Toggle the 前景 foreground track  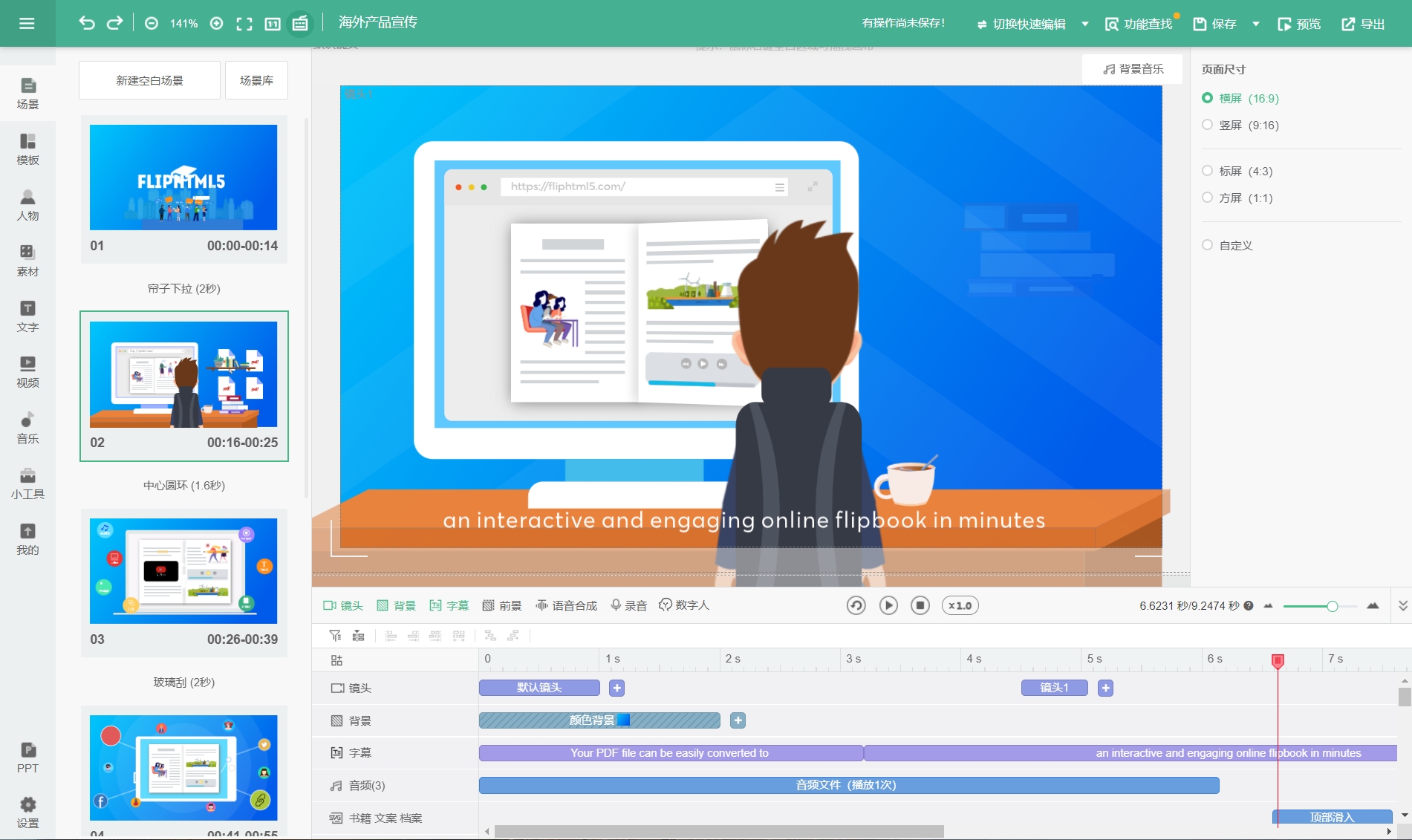[x=502, y=605]
